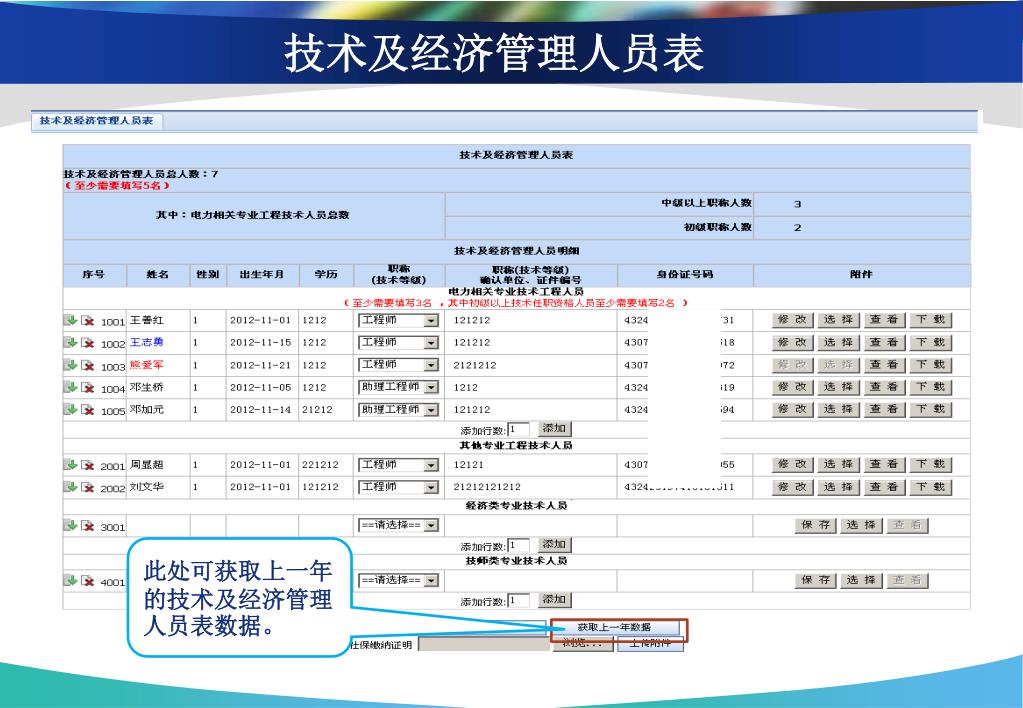Click 保存 button in row 3001
Image resolution: width=1023 pixels, height=708 pixels.
coord(815,526)
